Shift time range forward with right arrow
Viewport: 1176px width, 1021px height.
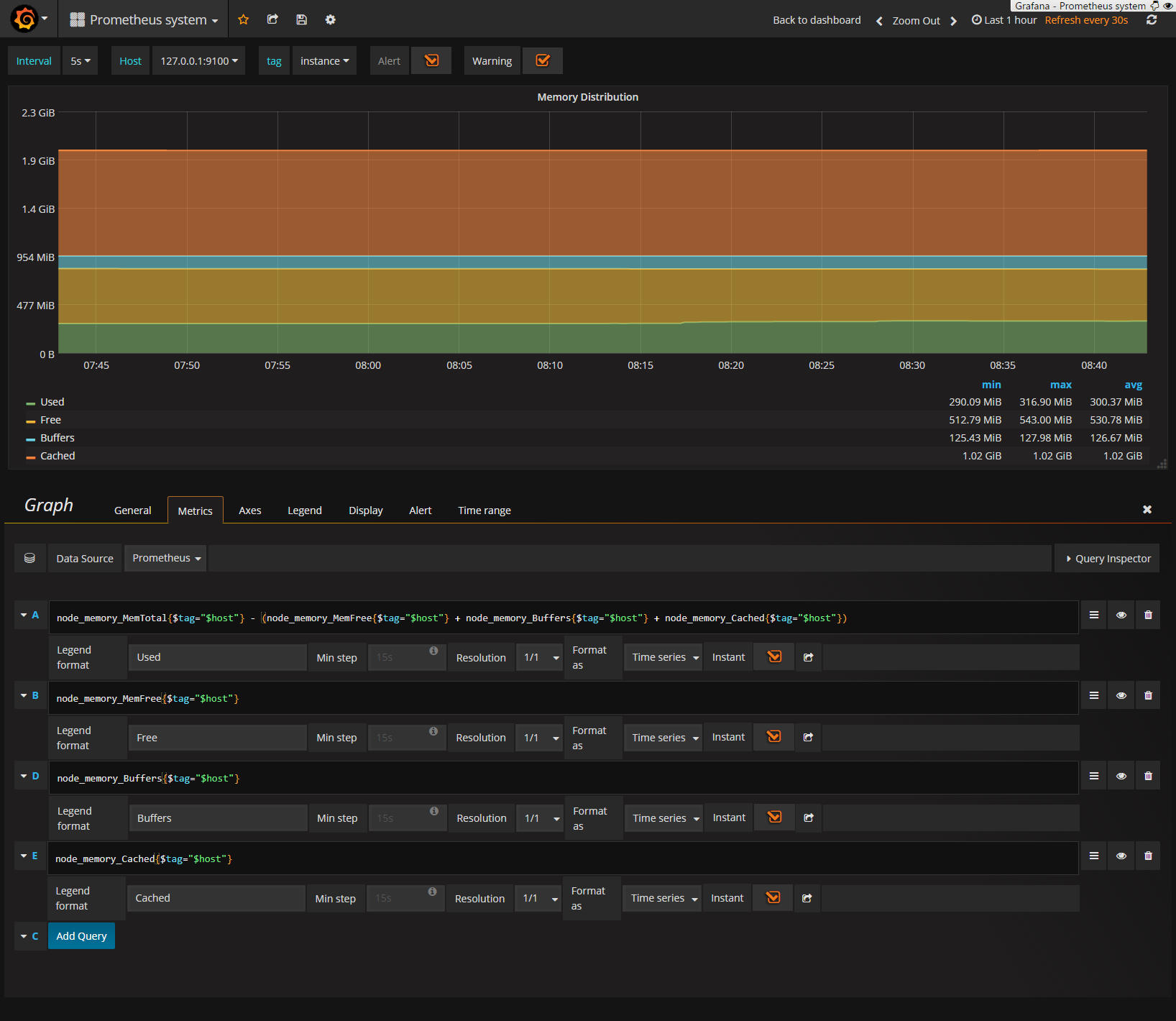point(954,21)
